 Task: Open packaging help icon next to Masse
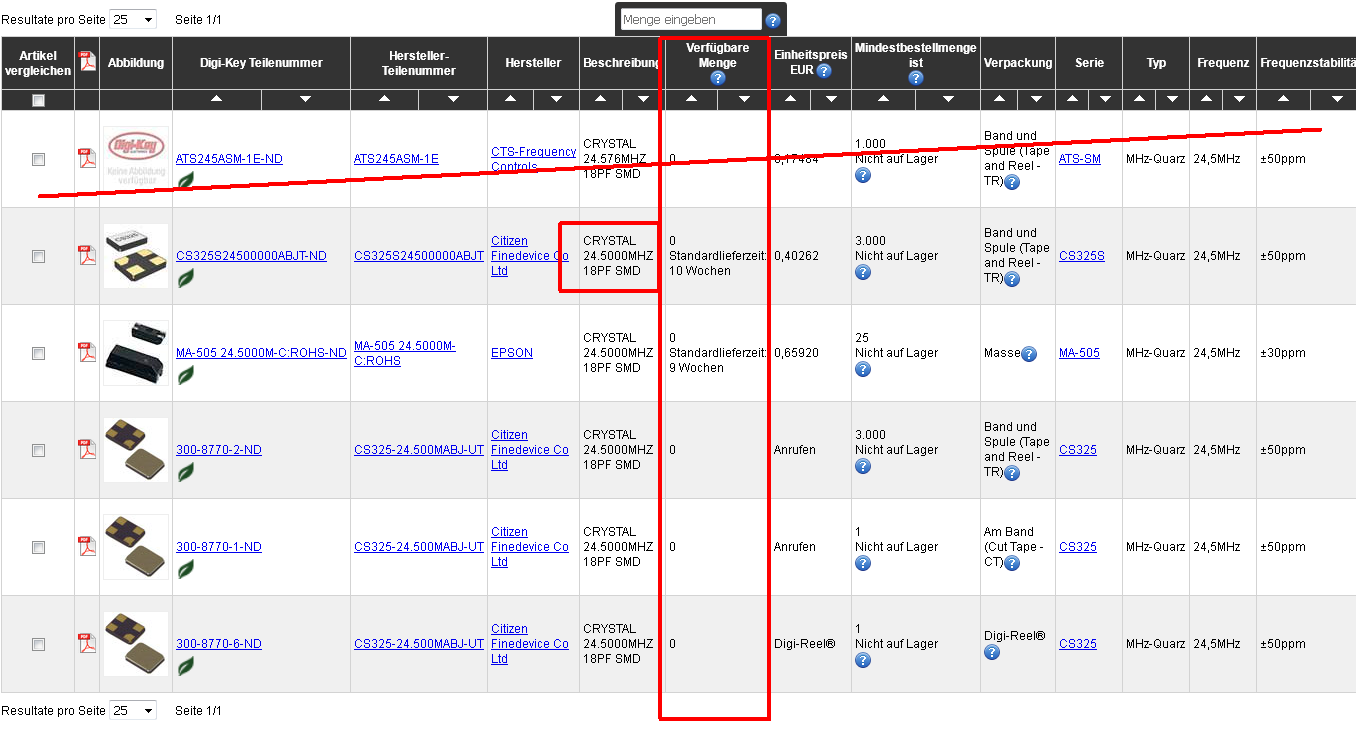[x=1029, y=353]
